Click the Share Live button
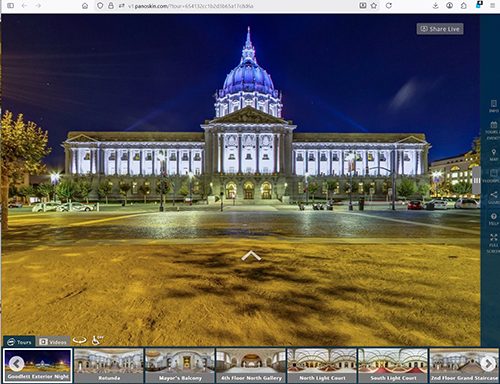 (x=440, y=29)
